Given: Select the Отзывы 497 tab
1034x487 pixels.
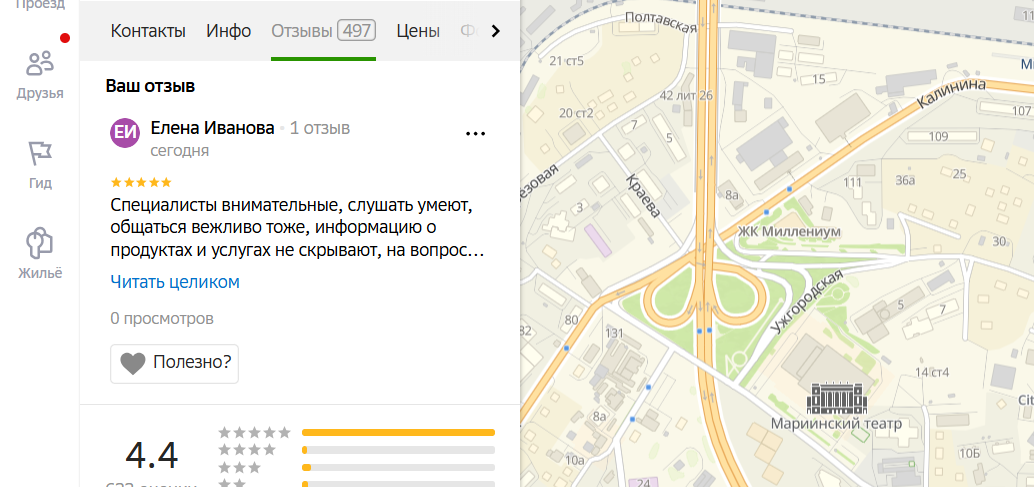Looking at the screenshot, I should click(323, 31).
